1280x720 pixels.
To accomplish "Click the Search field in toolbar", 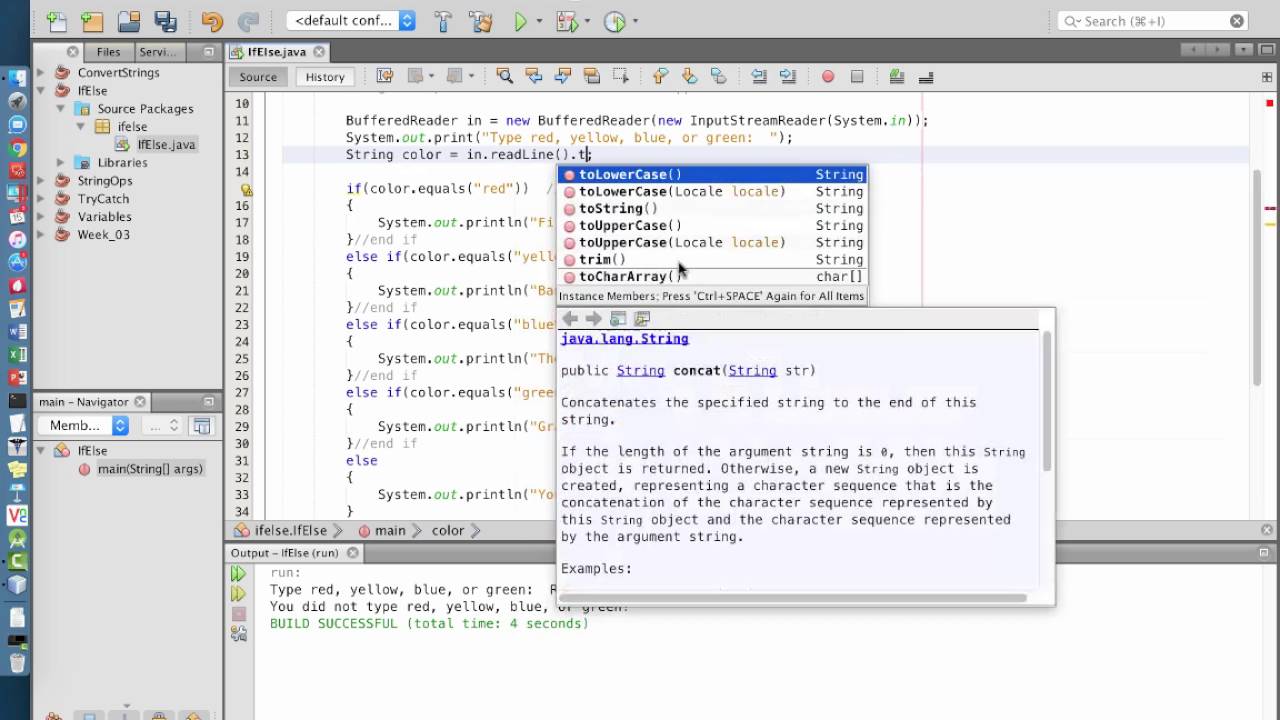I will coord(1152,21).
